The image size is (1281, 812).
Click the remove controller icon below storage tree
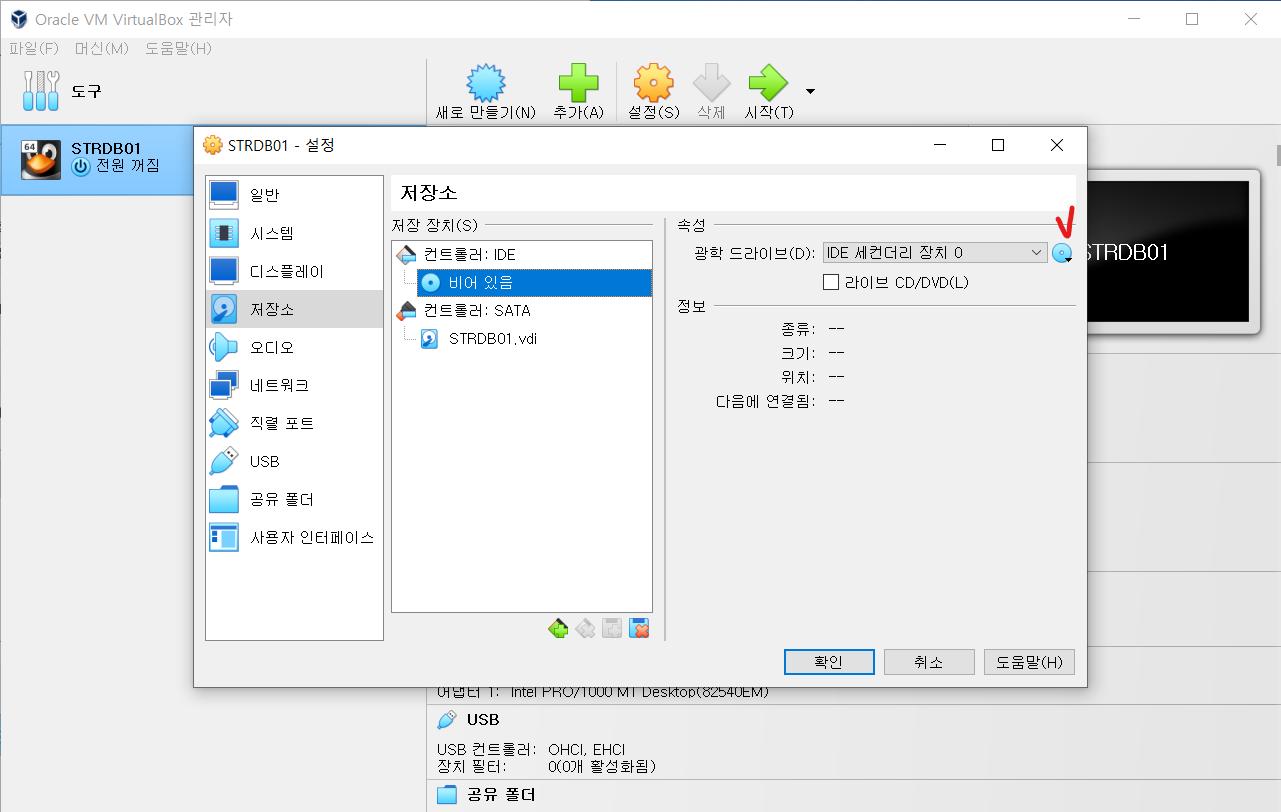pos(585,628)
